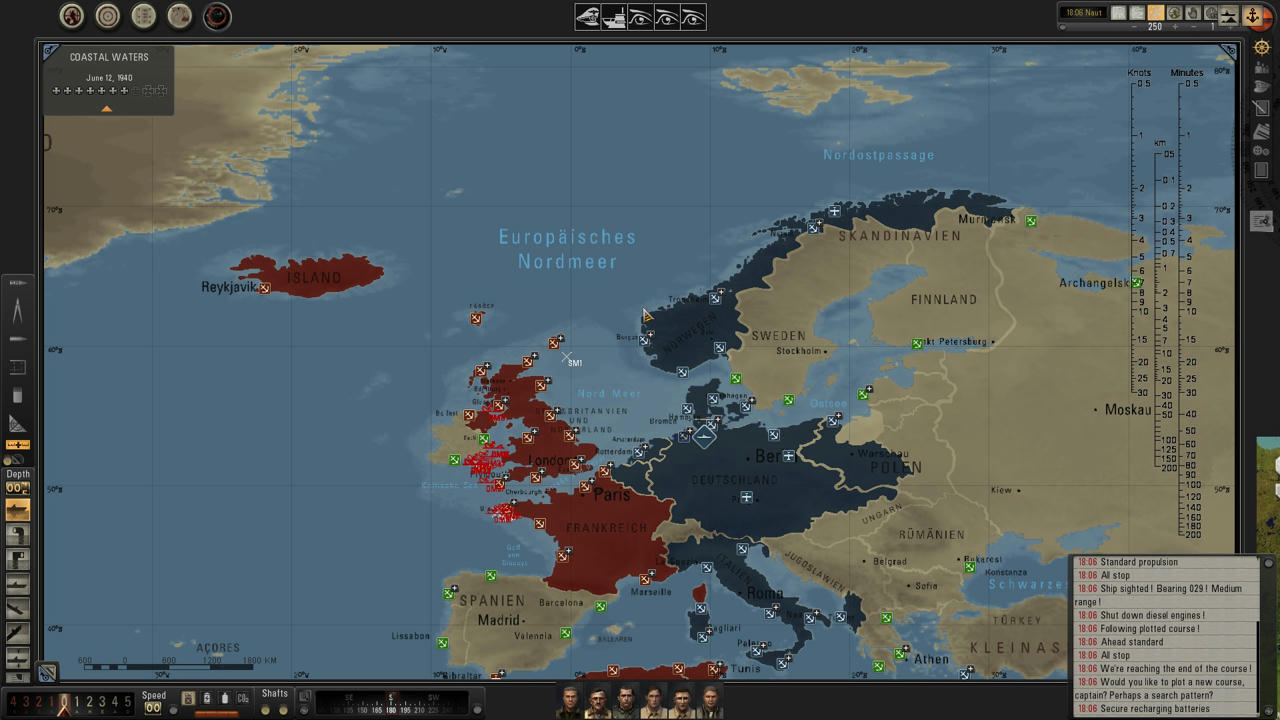Click the corner icon on Coastal Waters panel
1280x720 pixels.
(51, 52)
